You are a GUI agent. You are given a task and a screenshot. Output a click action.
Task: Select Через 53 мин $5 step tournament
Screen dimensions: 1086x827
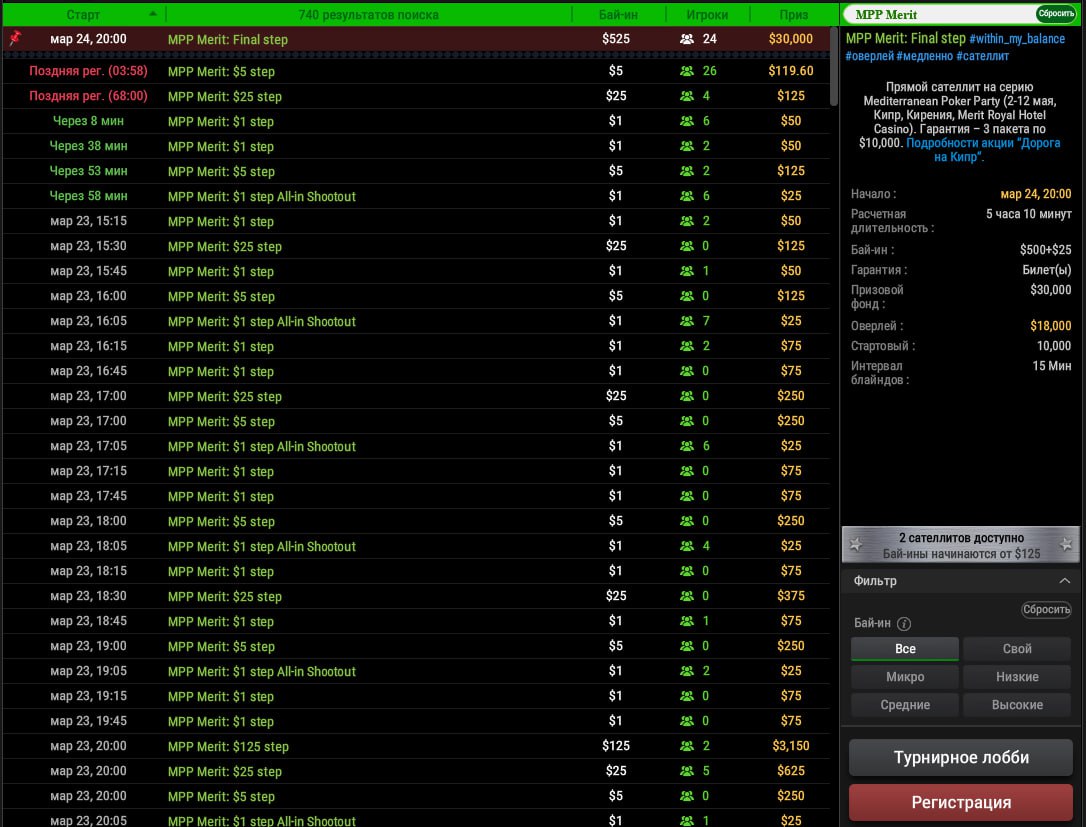coord(416,171)
